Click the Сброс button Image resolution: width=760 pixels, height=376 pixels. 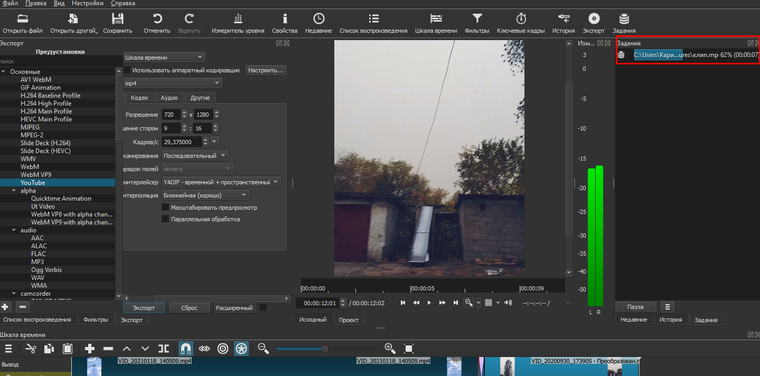tap(190, 308)
